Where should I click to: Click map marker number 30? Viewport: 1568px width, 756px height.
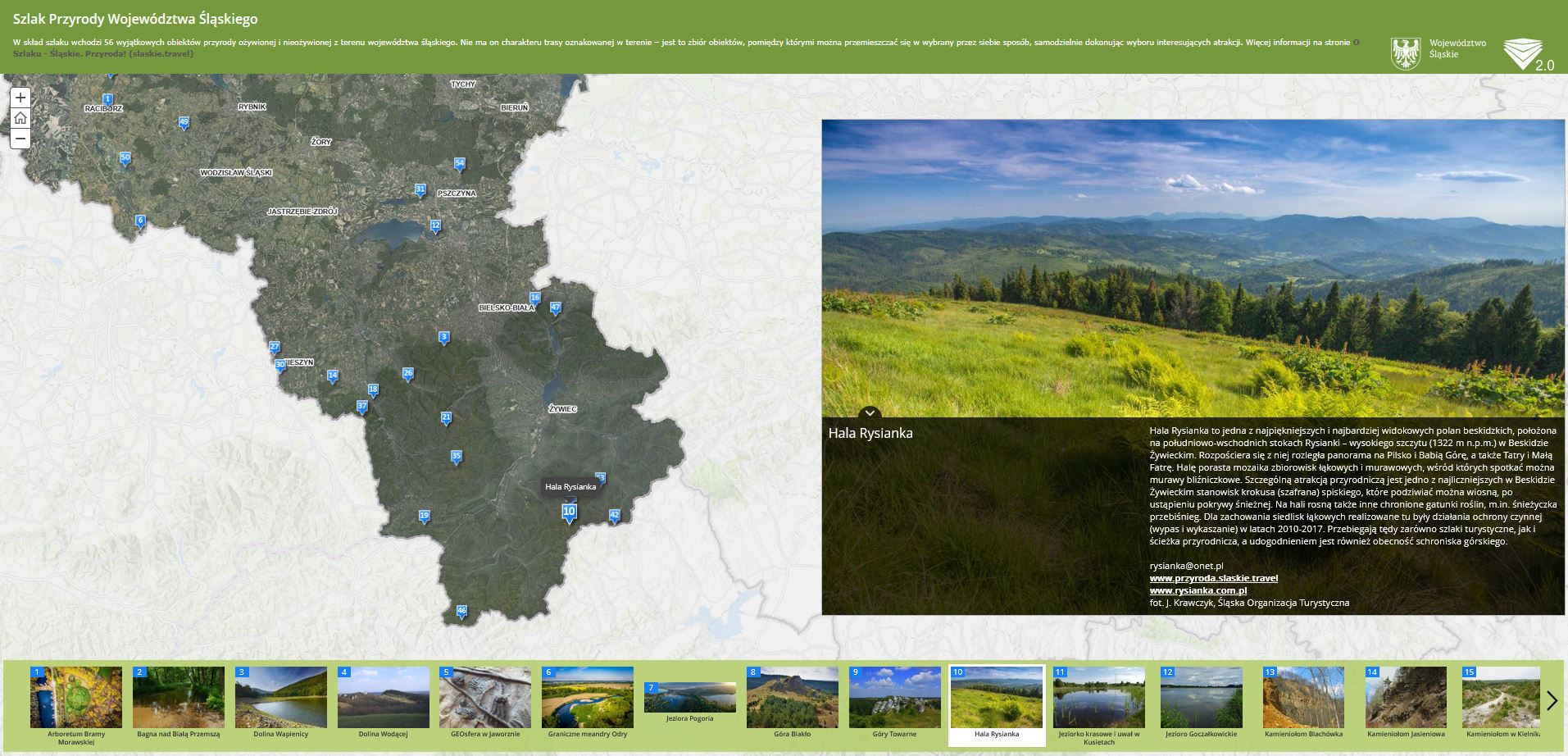click(x=280, y=366)
